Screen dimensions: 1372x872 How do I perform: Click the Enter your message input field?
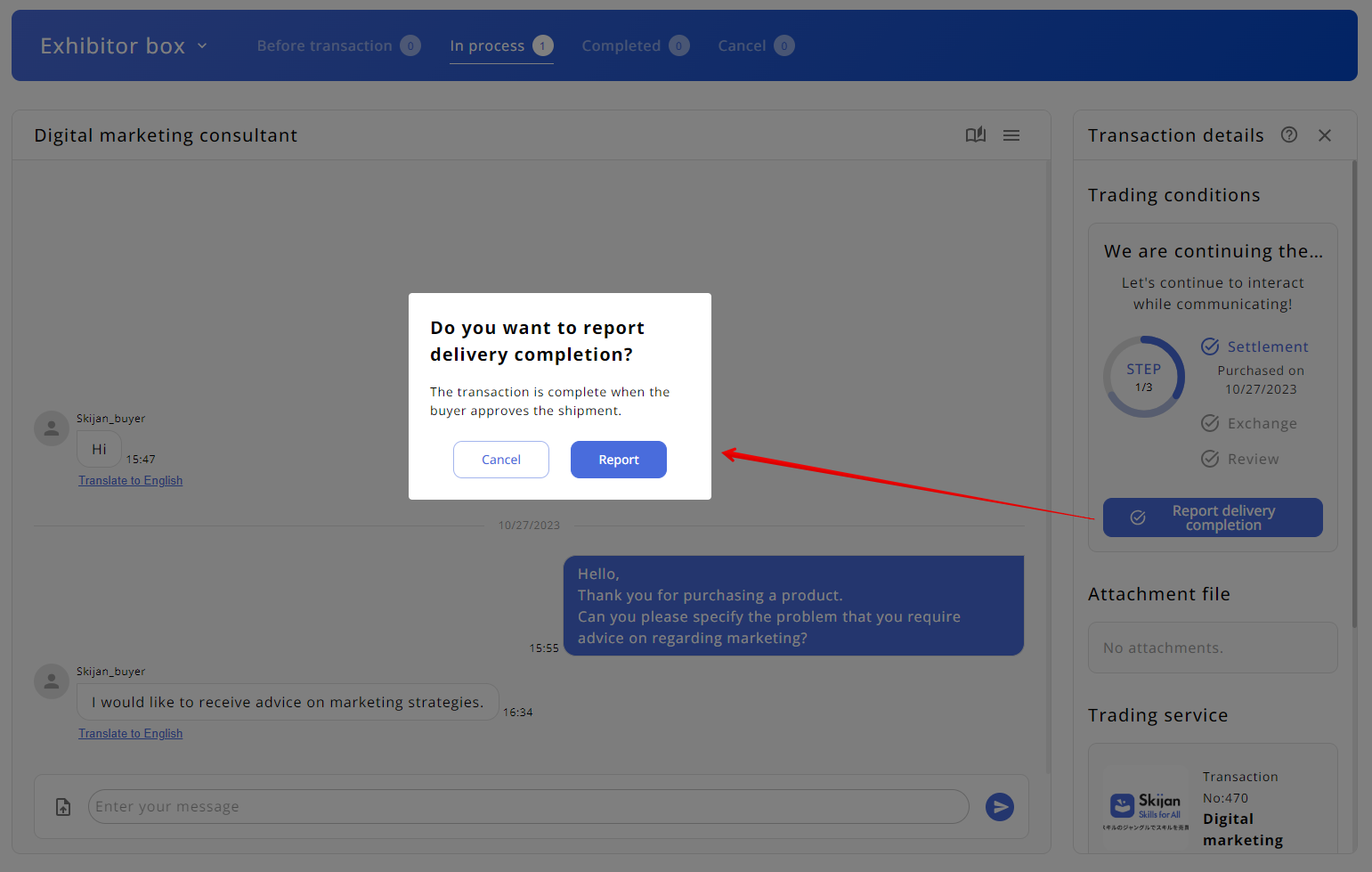click(x=529, y=807)
